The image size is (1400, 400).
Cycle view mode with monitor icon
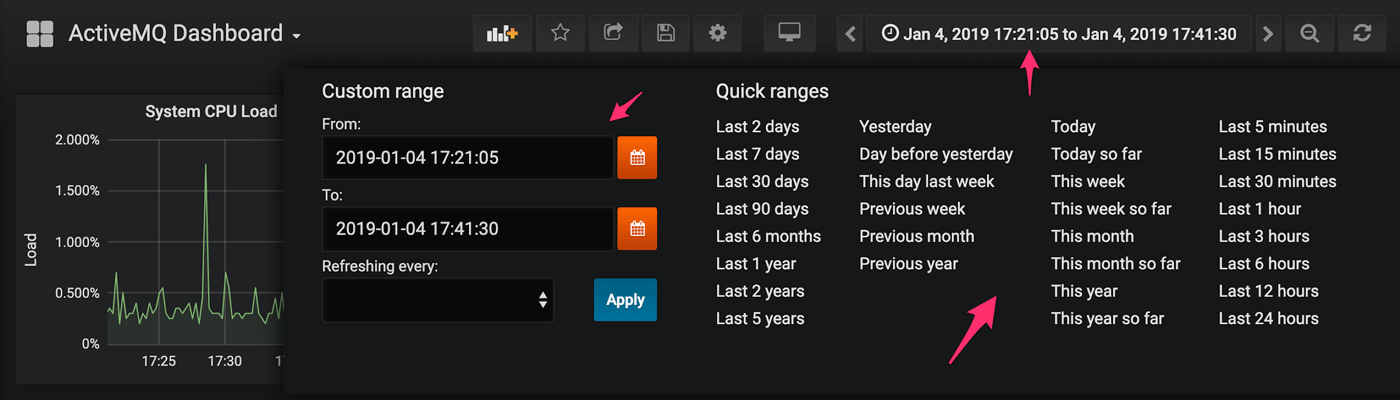tap(790, 34)
